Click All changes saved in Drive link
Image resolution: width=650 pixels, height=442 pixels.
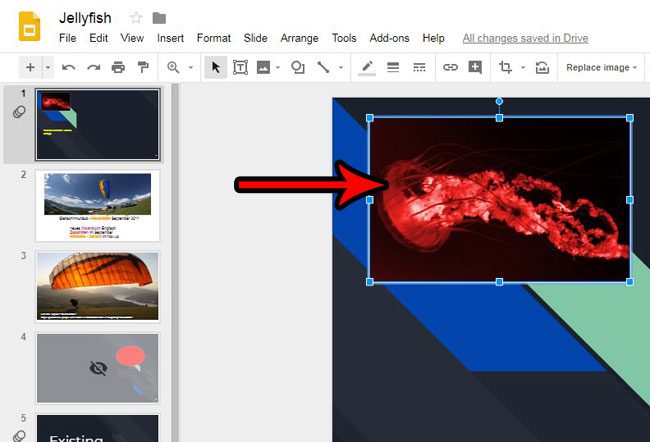(525, 38)
